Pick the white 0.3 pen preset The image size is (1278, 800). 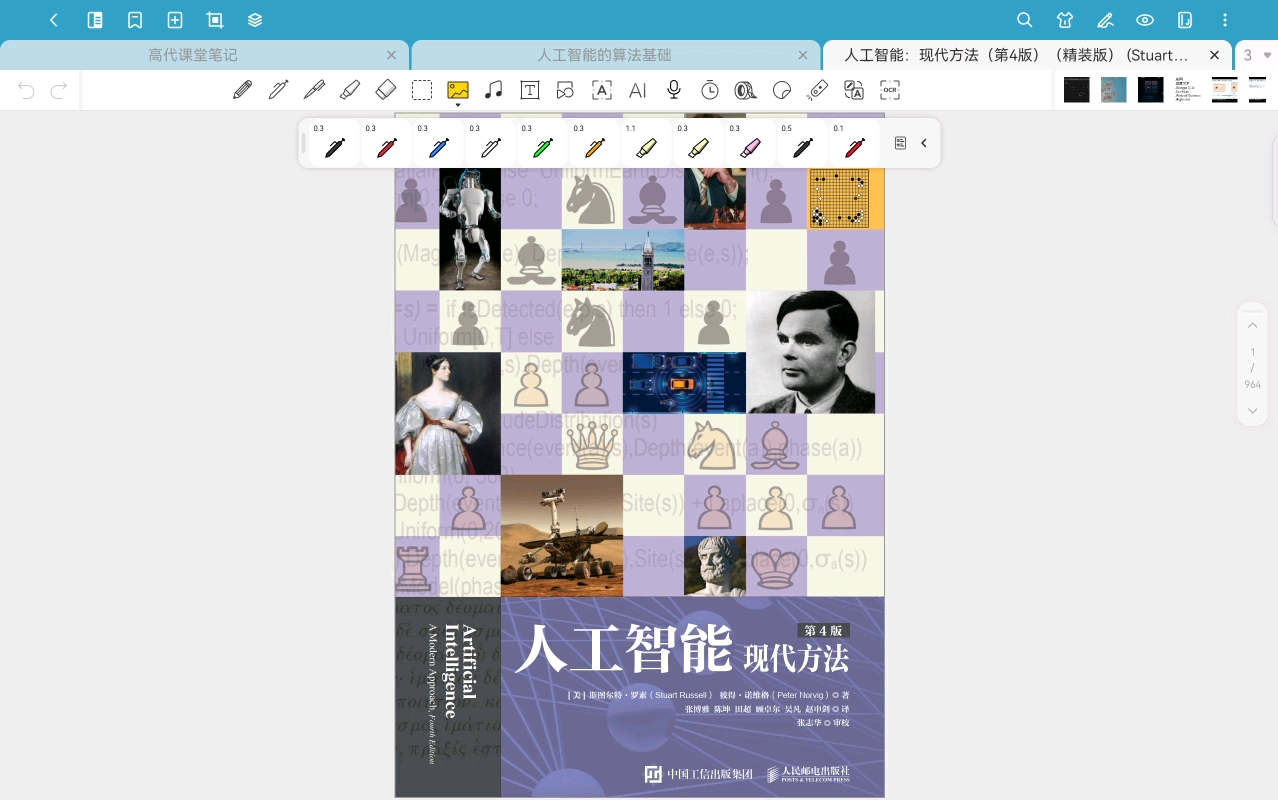coord(490,143)
